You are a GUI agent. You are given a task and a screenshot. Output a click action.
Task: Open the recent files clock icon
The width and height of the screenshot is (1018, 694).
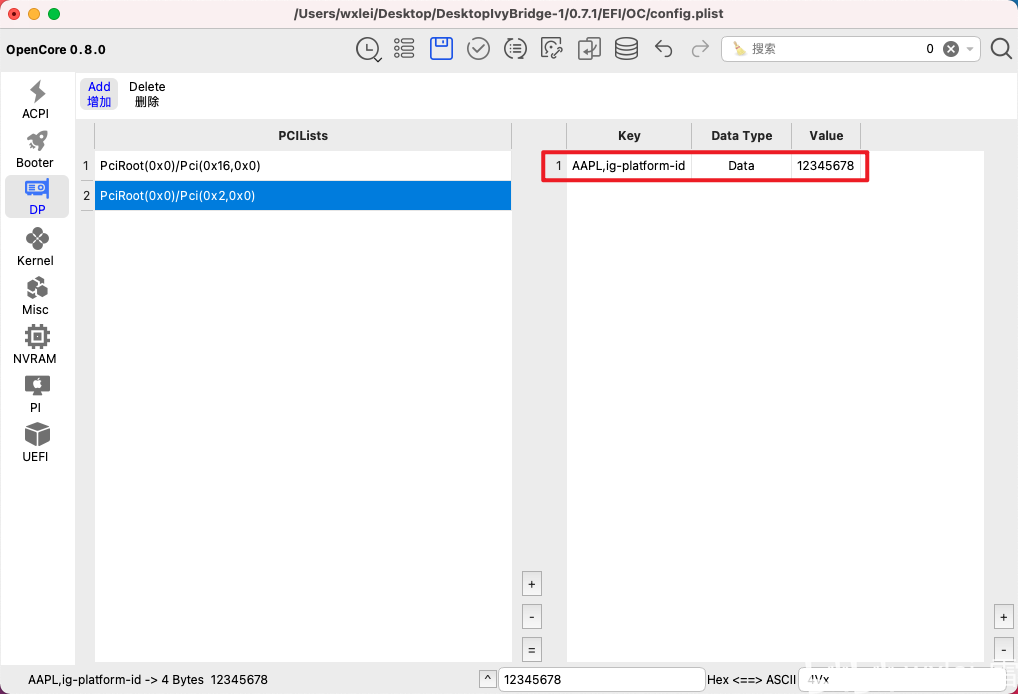(368, 49)
